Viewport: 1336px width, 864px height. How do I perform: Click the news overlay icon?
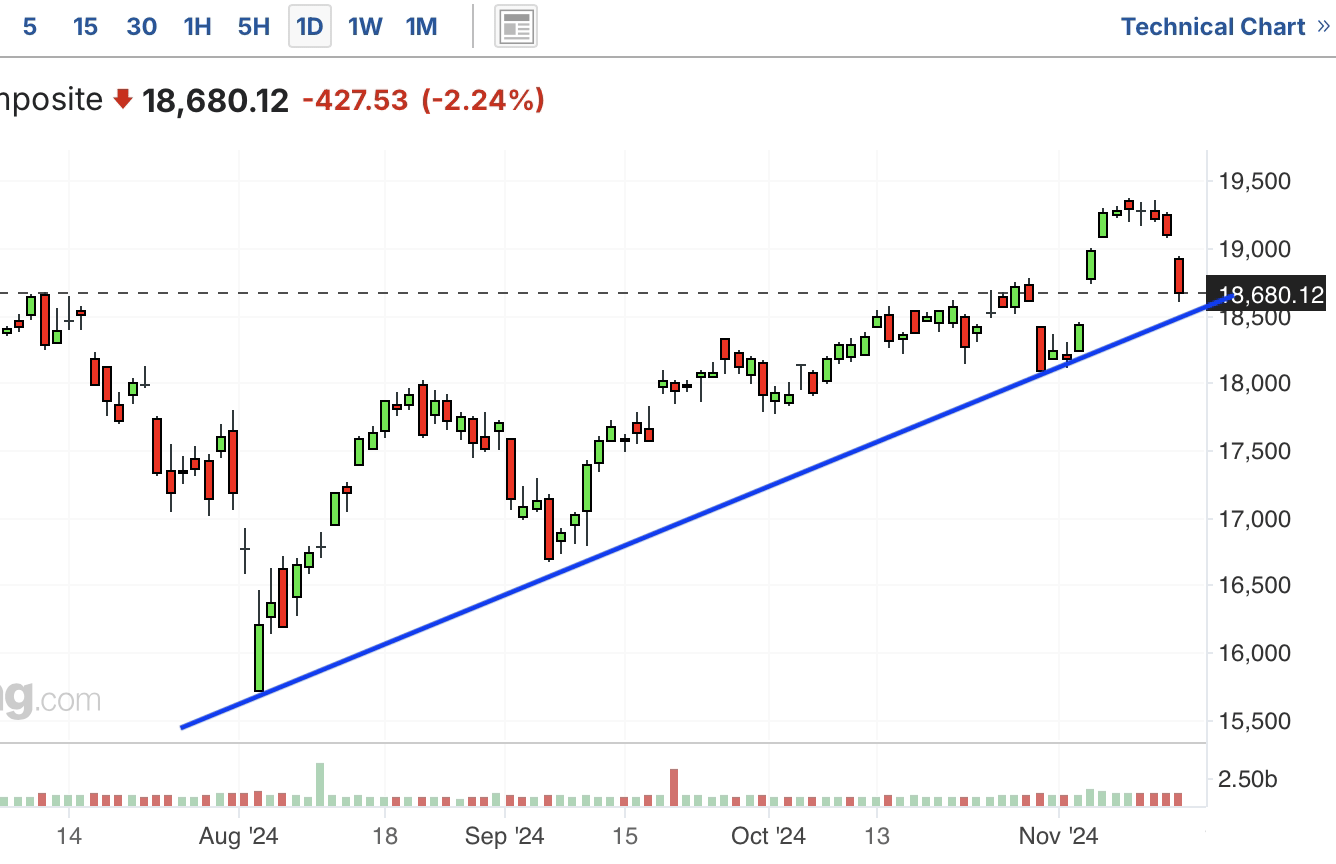[516, 27]
